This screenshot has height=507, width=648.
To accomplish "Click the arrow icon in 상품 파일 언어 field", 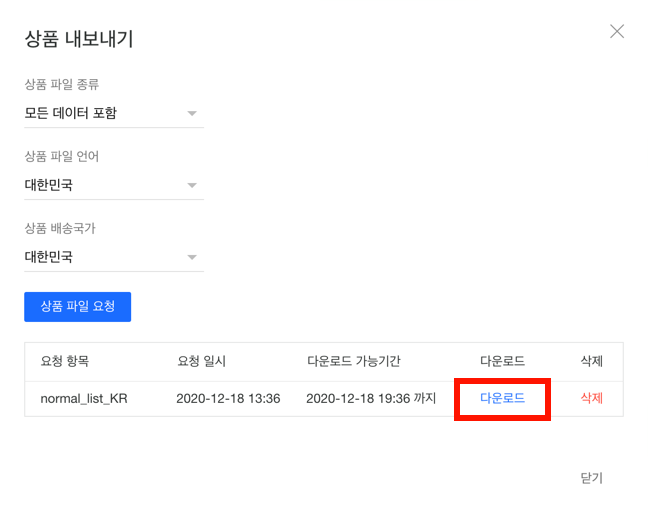I will point(192,186).
